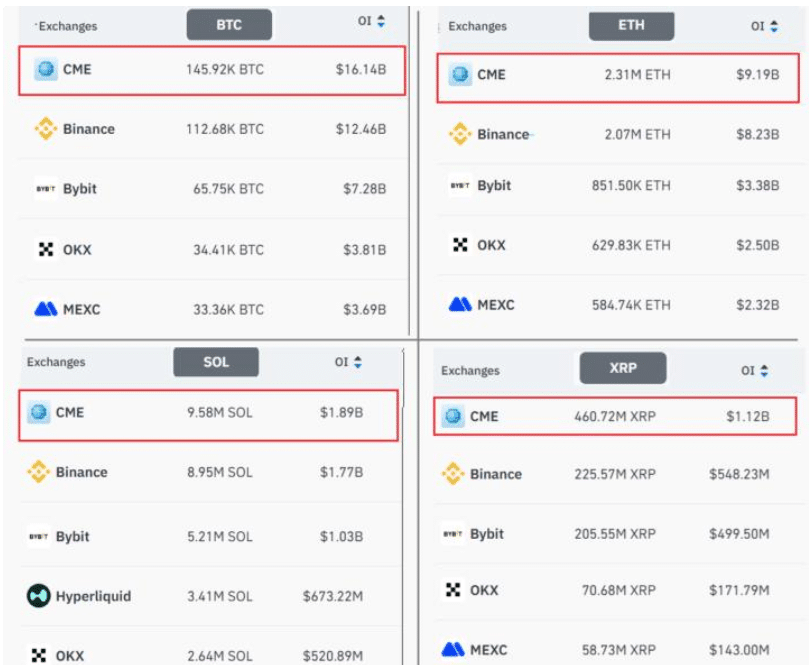Screen dimensions: 809x665
Task: Click the Bybit logo in the BTC table
Action: tap(46, 189)
